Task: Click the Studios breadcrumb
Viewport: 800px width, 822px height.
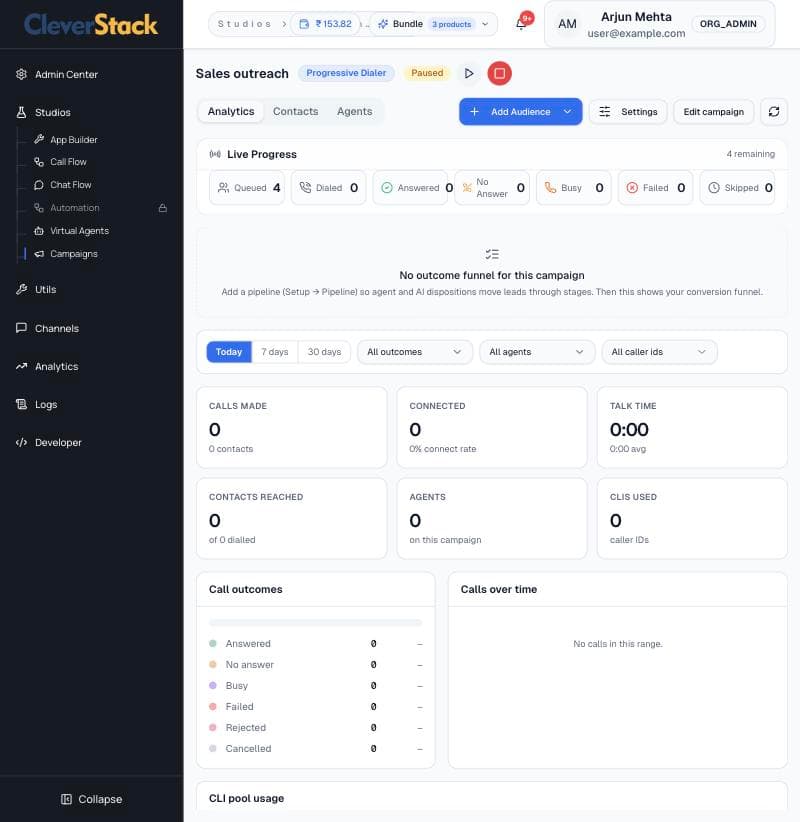Action: (244, 24)
